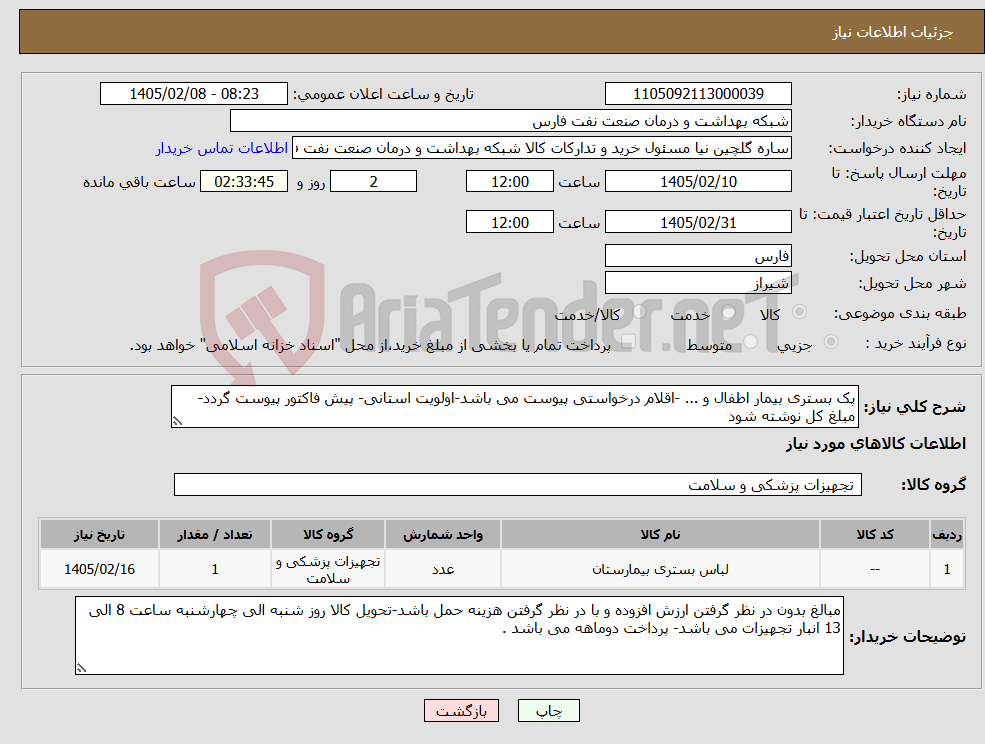
Task: Select the متوسط purchase type radio
Action: tap(751, 342)
